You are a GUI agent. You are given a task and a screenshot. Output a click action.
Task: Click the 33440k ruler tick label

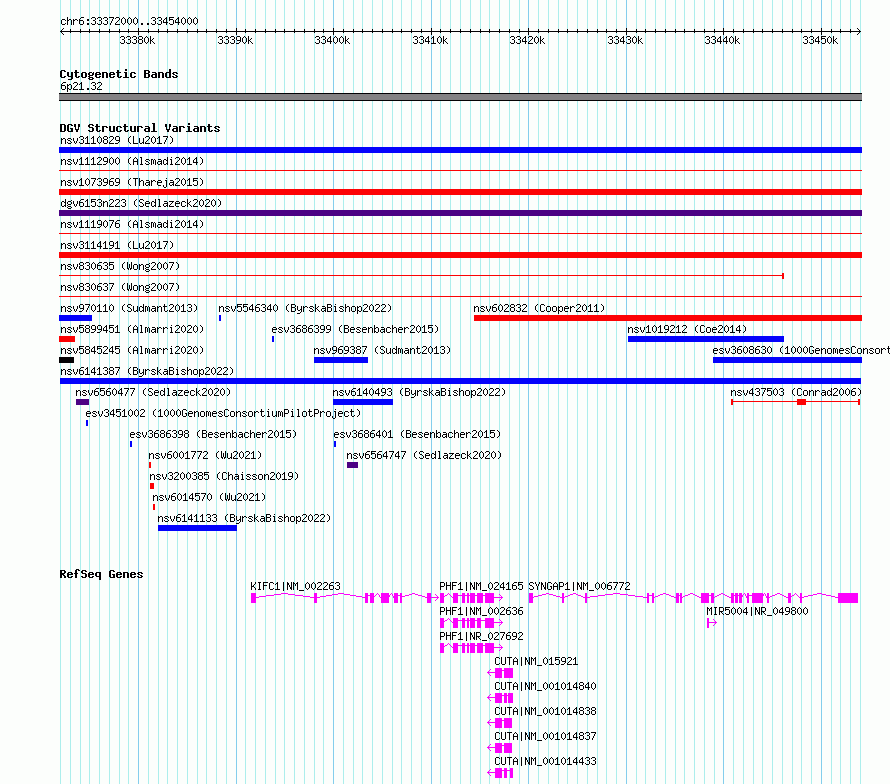coord(722,40)
